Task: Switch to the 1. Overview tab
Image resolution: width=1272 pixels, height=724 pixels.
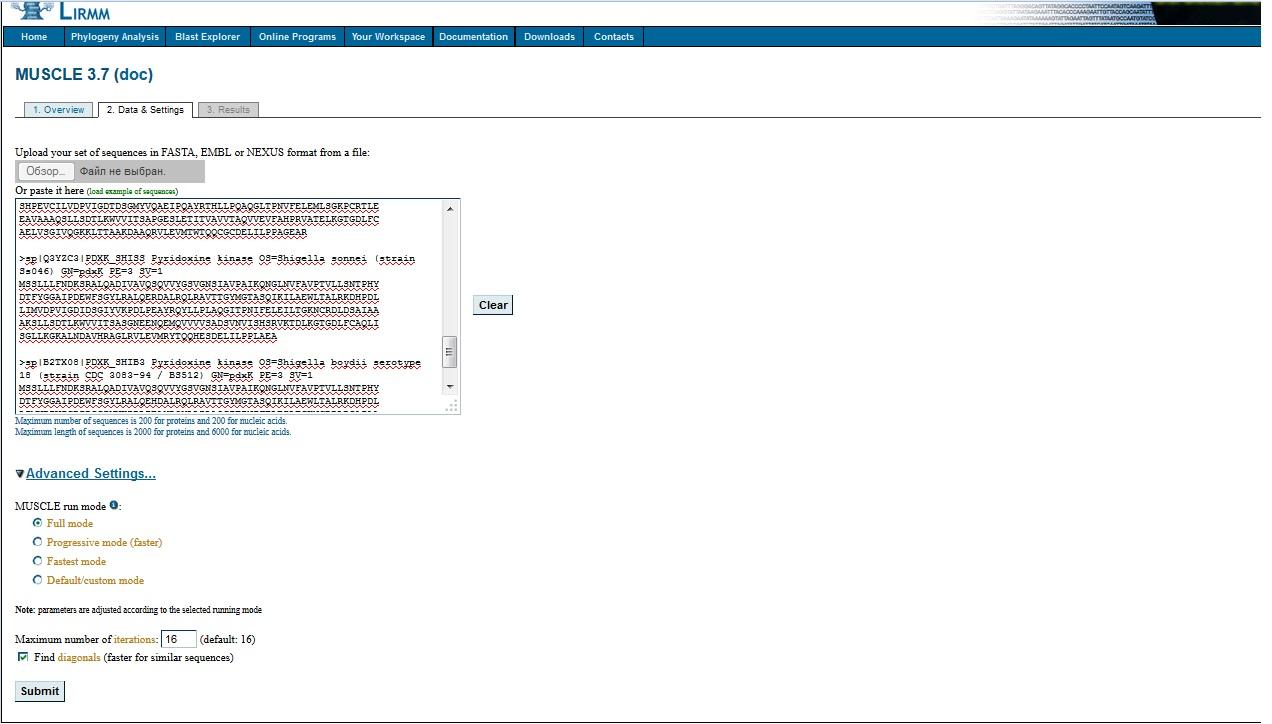Action: point(59,110)
